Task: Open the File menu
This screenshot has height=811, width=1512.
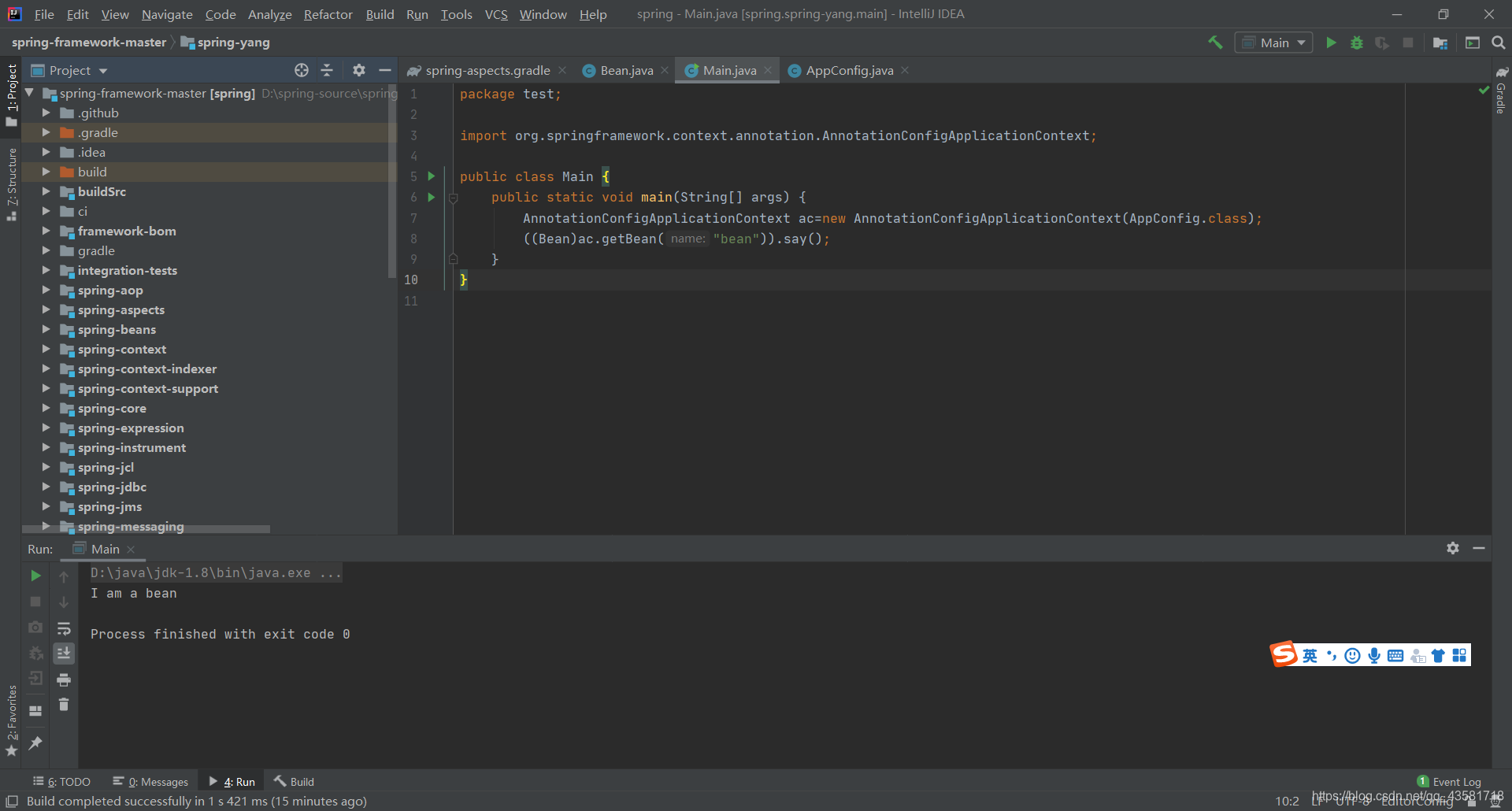Action: point(44,14)
